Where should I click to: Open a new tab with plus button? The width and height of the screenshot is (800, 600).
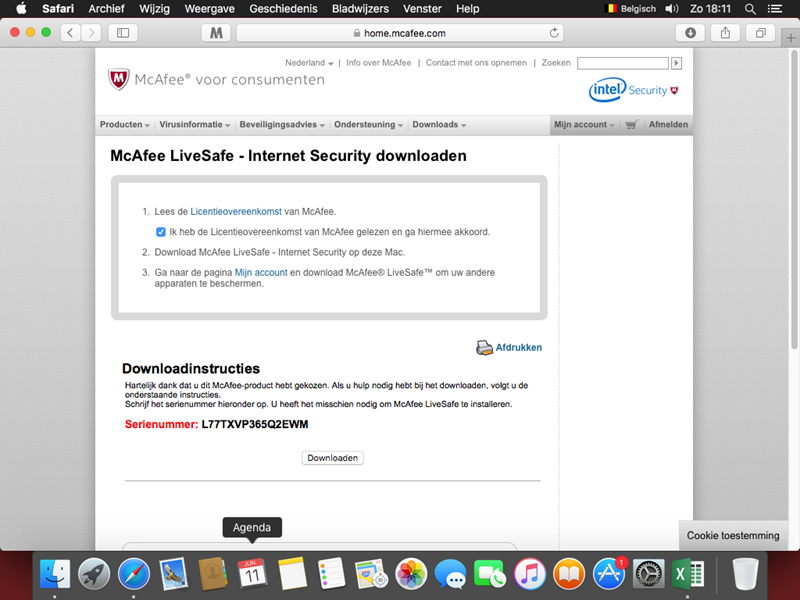point(791,38)
